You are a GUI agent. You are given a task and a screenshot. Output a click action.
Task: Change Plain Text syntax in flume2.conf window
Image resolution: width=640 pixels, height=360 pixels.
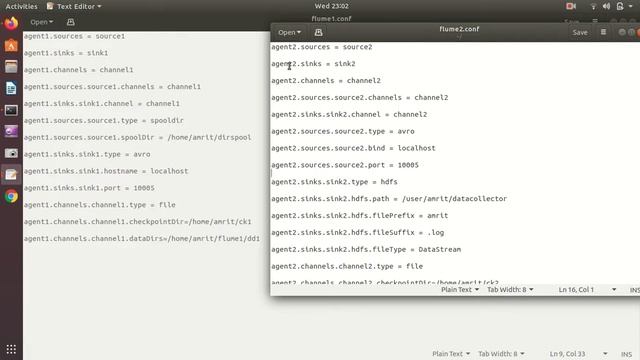460,290
